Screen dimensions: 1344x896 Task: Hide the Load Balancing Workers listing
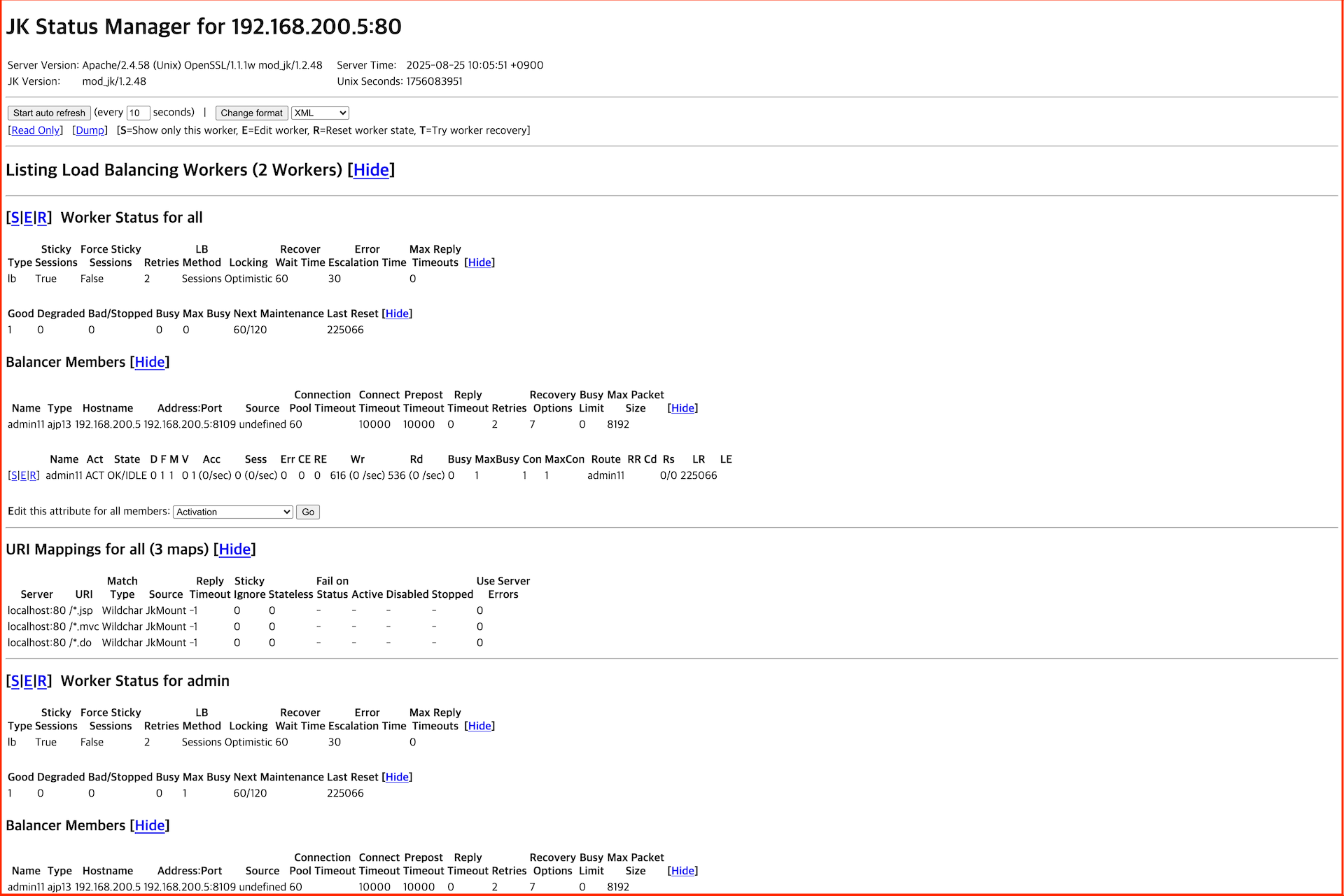point(371,170)
